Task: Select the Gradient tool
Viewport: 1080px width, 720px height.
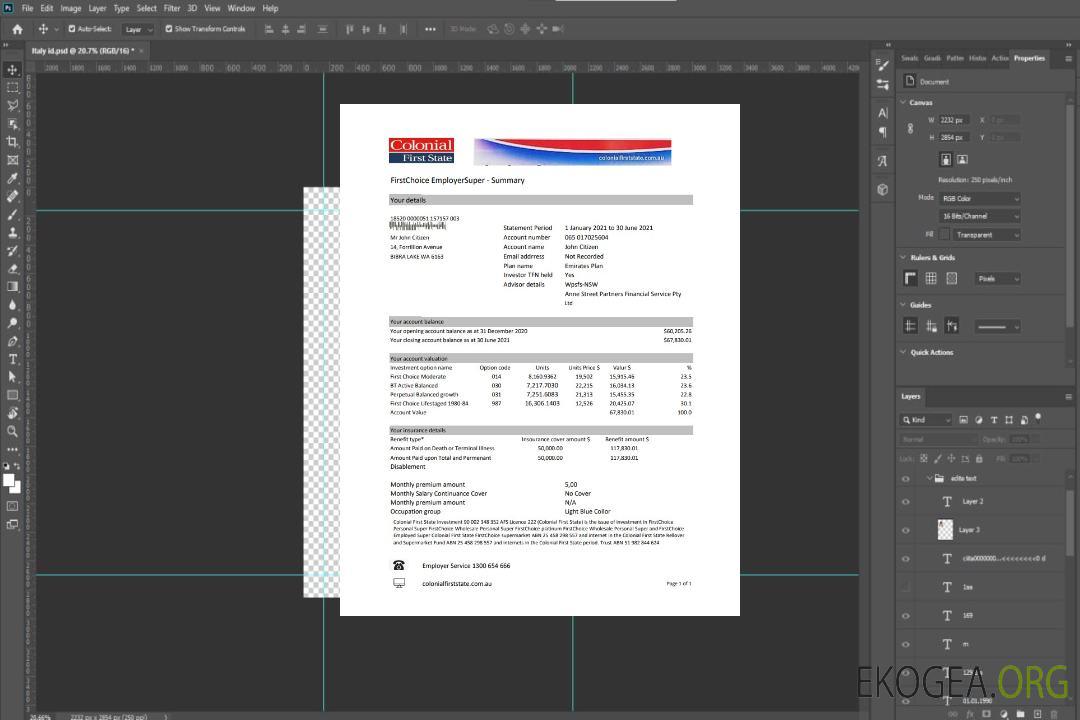Action: pyautogui.click(x=12, y=287)
